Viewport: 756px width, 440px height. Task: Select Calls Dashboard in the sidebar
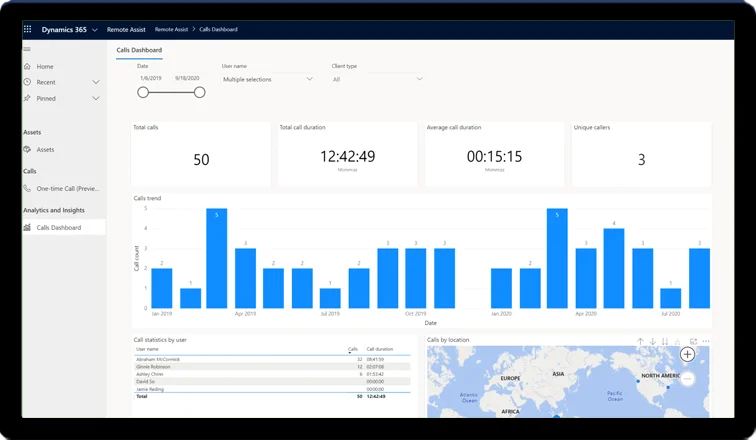[x=61, y=227]
